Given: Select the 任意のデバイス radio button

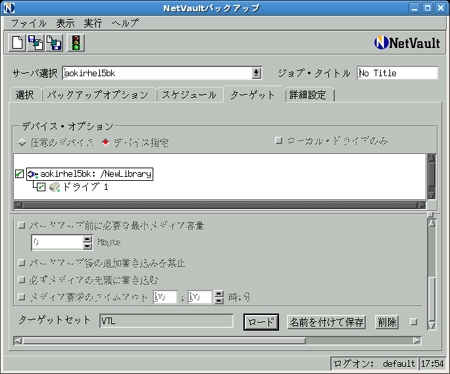Looking at the screenshot, I should click(x=22, y=143).
